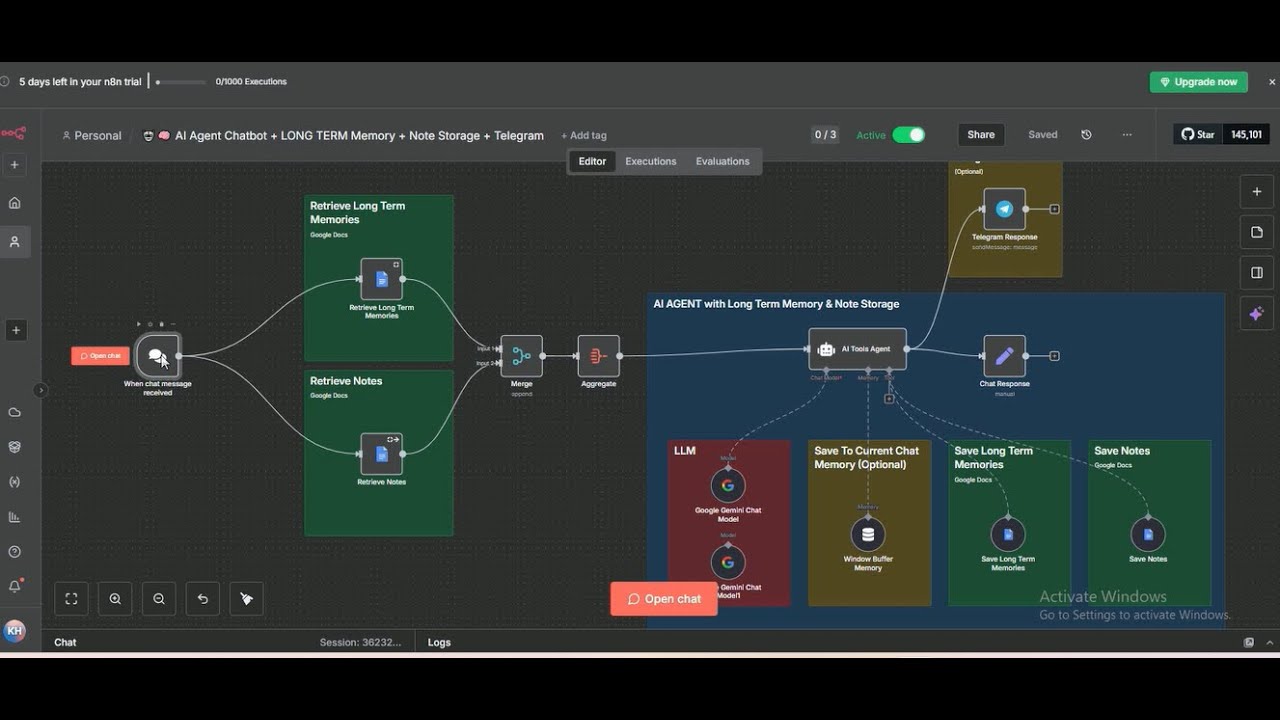
Task: Toggle the workflow Active switch
Action: pyautogui.click(x=909, y=135)
